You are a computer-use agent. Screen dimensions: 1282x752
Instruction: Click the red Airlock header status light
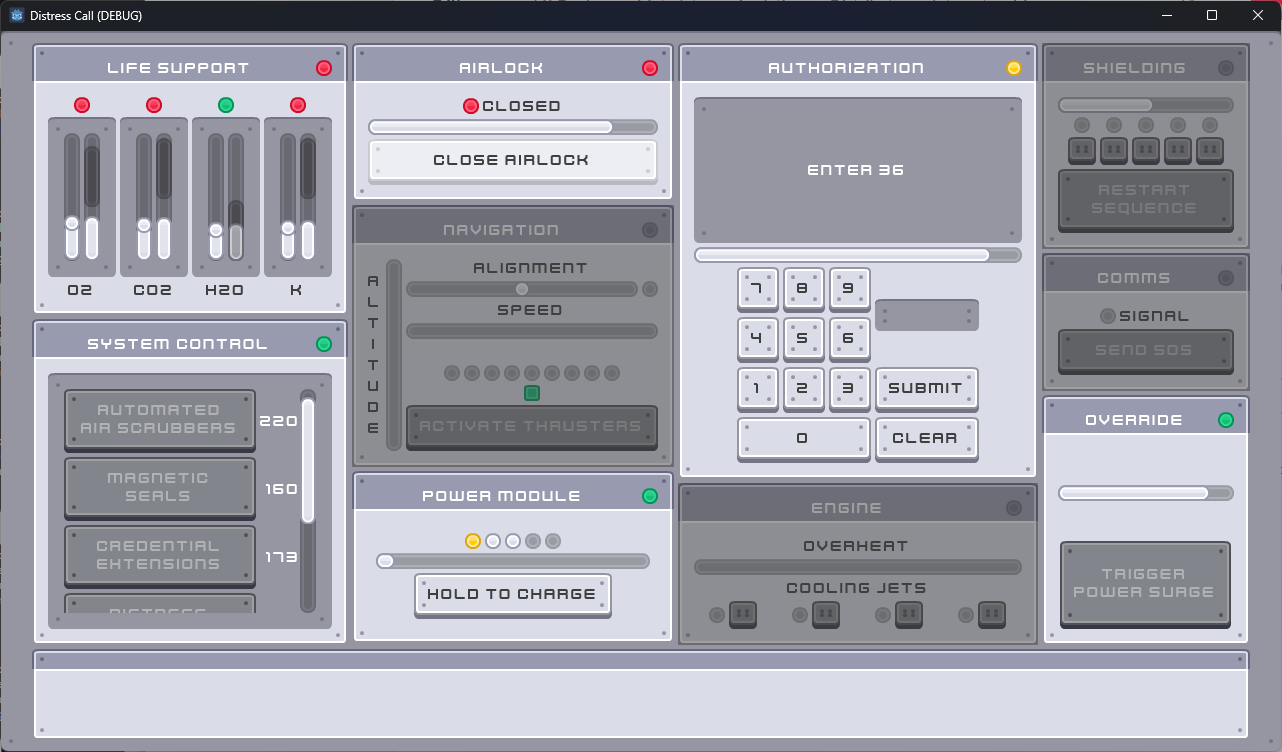[x=650, y=68]
